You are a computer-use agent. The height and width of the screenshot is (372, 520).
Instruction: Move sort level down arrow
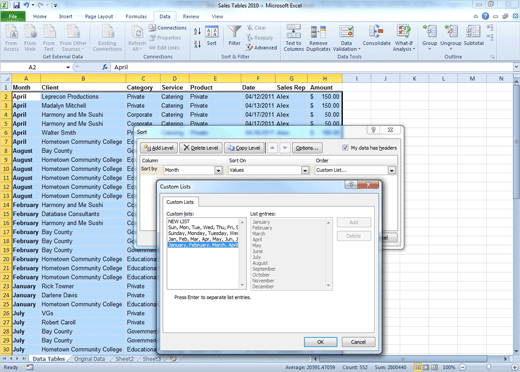coord(285,148)
